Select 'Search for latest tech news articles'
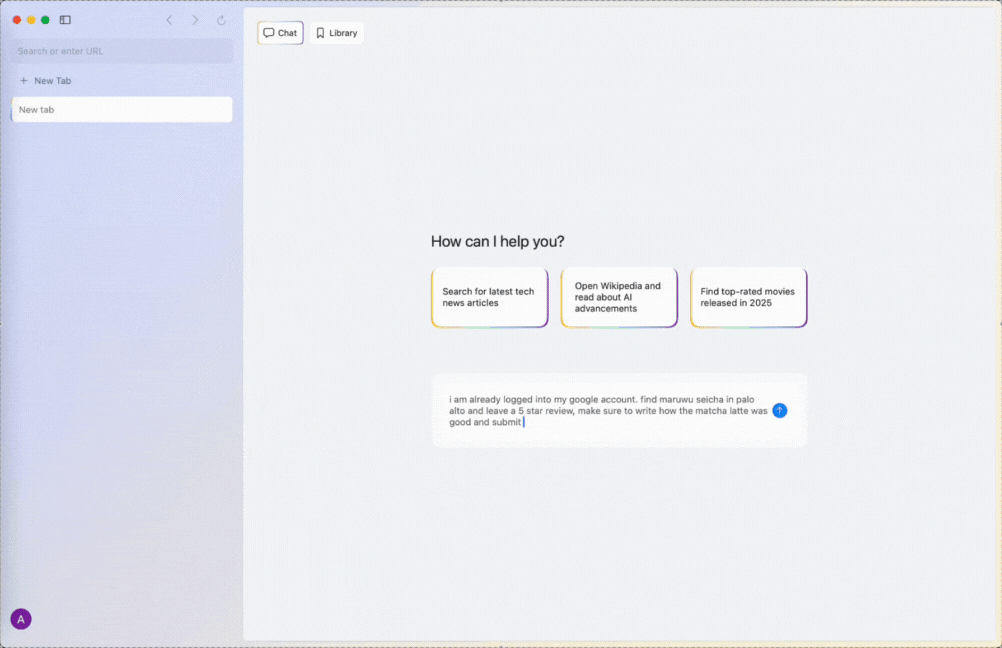 (489, 297)
